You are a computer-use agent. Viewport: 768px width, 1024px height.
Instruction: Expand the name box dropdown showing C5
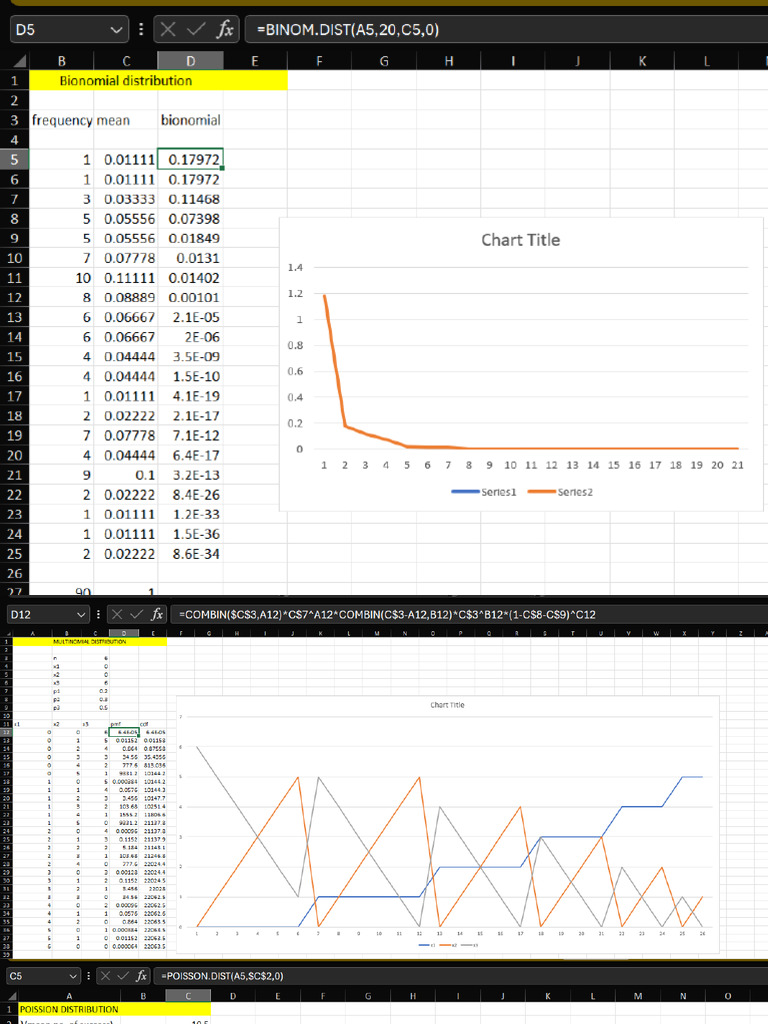[73, 976]
